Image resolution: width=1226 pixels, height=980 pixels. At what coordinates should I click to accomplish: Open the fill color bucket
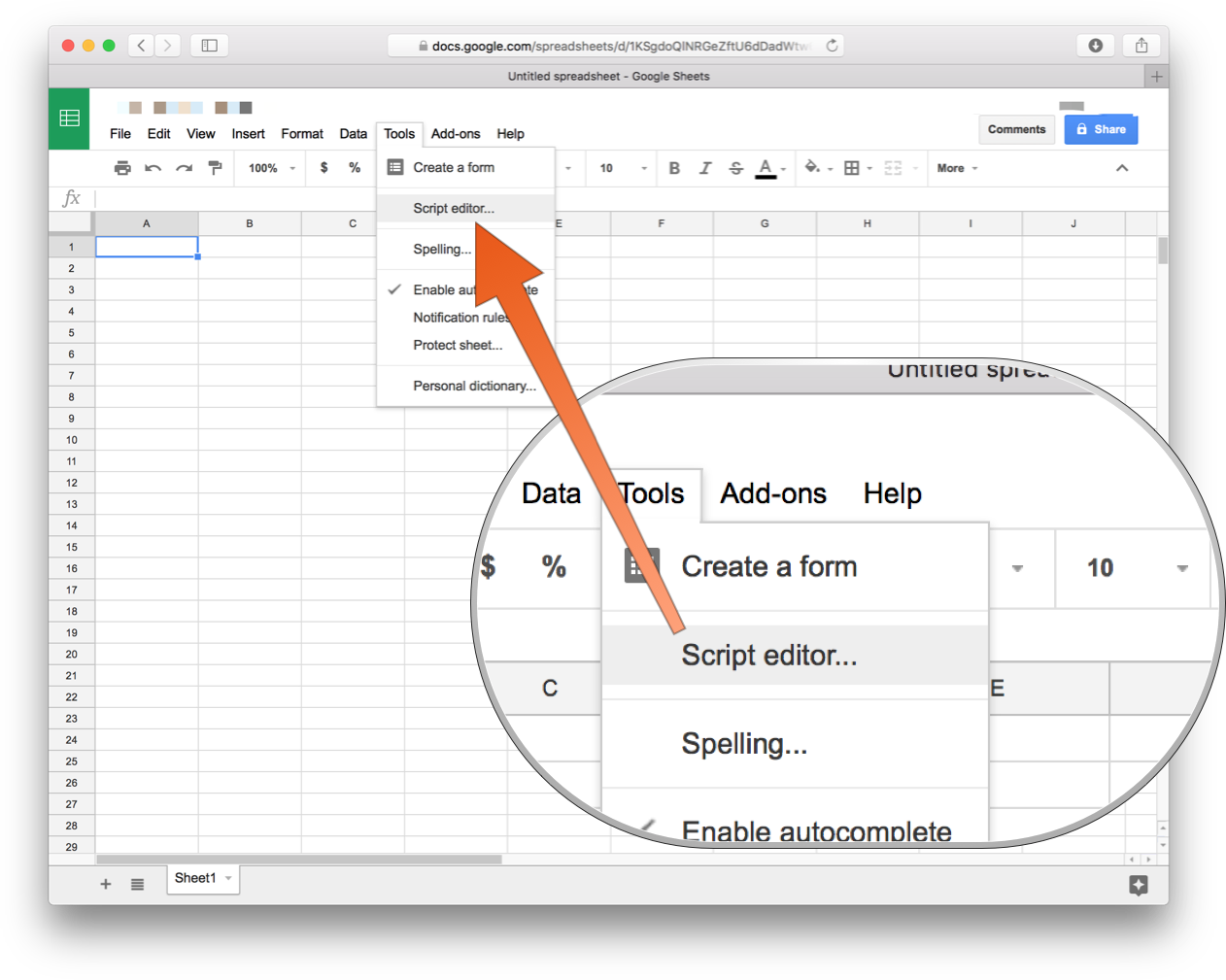(812, 167)
